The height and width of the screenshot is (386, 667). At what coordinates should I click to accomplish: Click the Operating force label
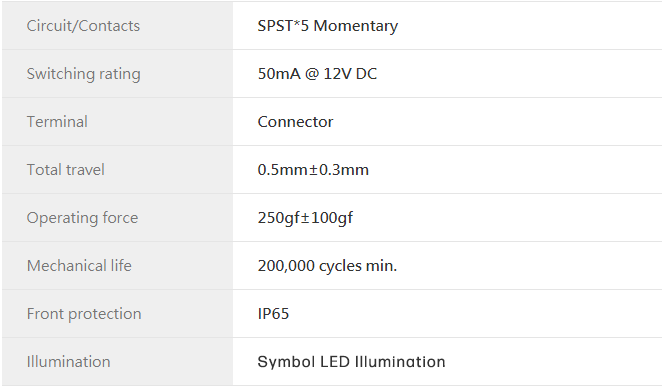point(83,218)
